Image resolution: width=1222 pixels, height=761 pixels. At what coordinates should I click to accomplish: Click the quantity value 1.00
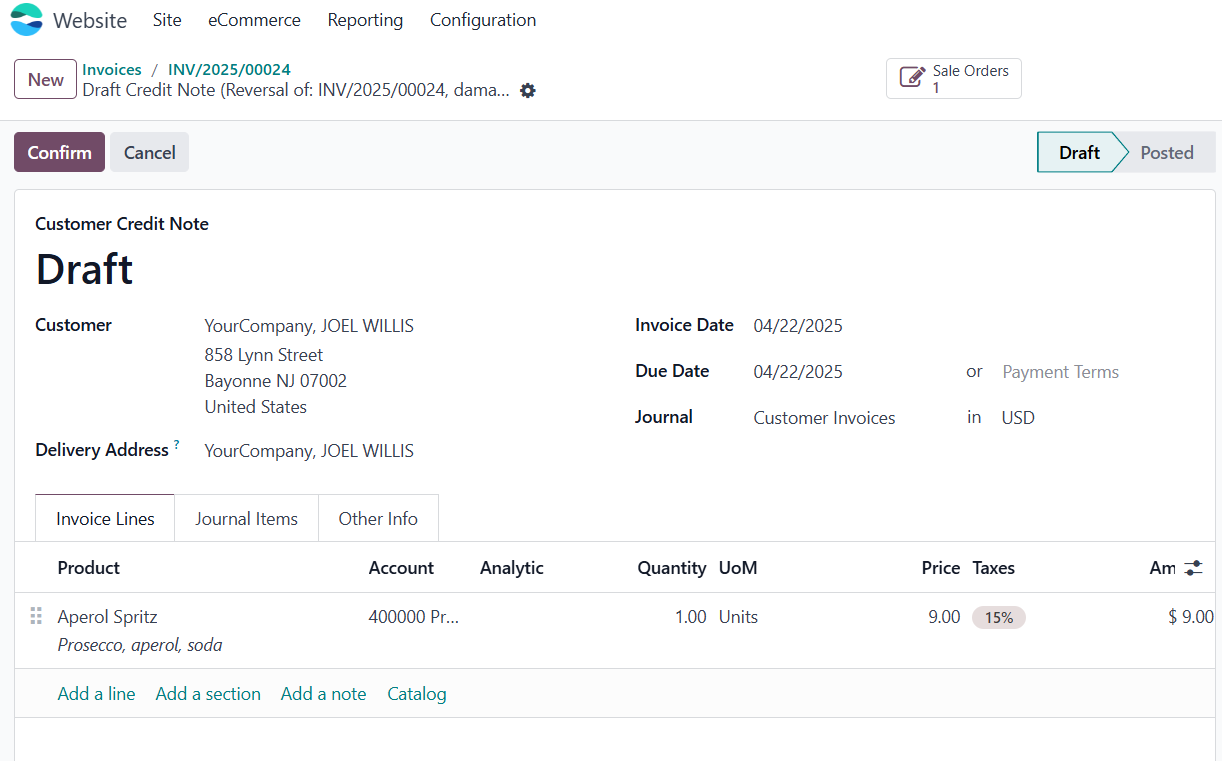click(x=690, y=617)
